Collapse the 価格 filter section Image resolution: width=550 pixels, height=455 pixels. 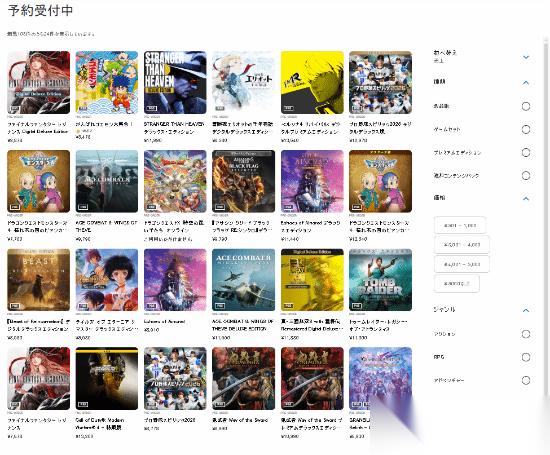[525, 199]
